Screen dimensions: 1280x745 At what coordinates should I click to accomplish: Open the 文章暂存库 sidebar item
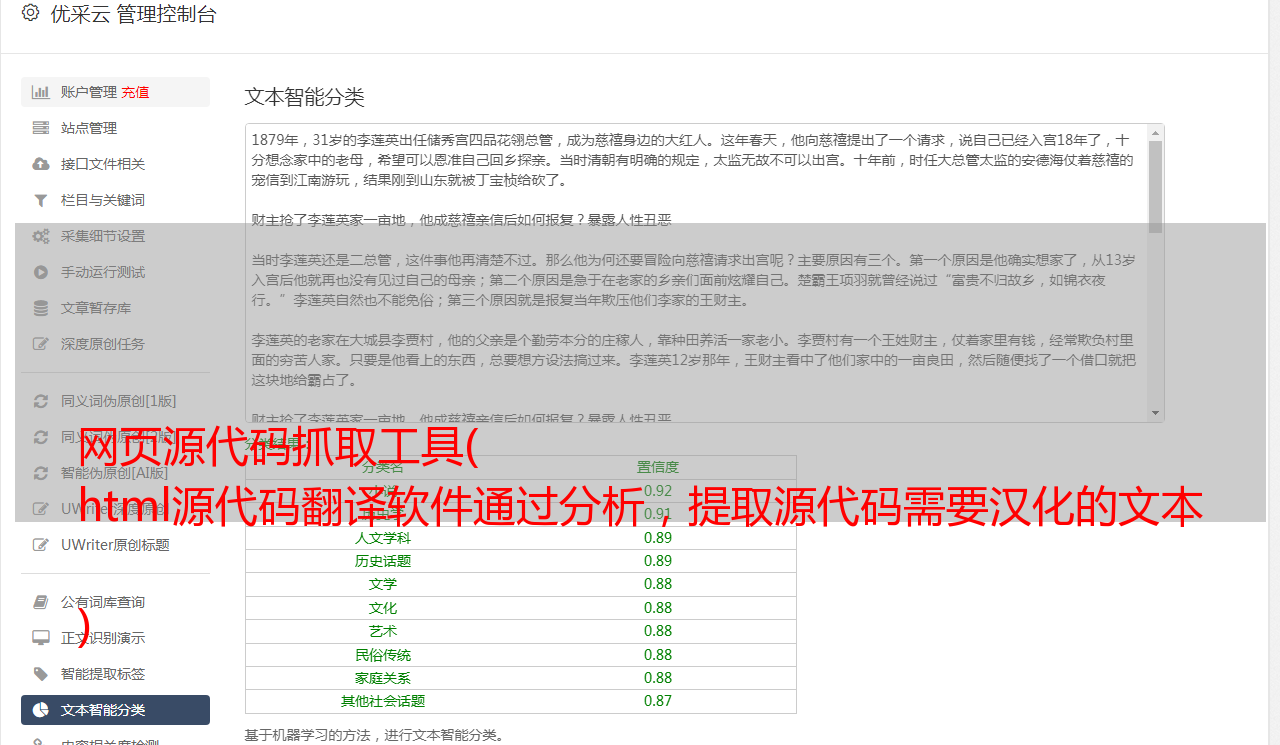115,308
